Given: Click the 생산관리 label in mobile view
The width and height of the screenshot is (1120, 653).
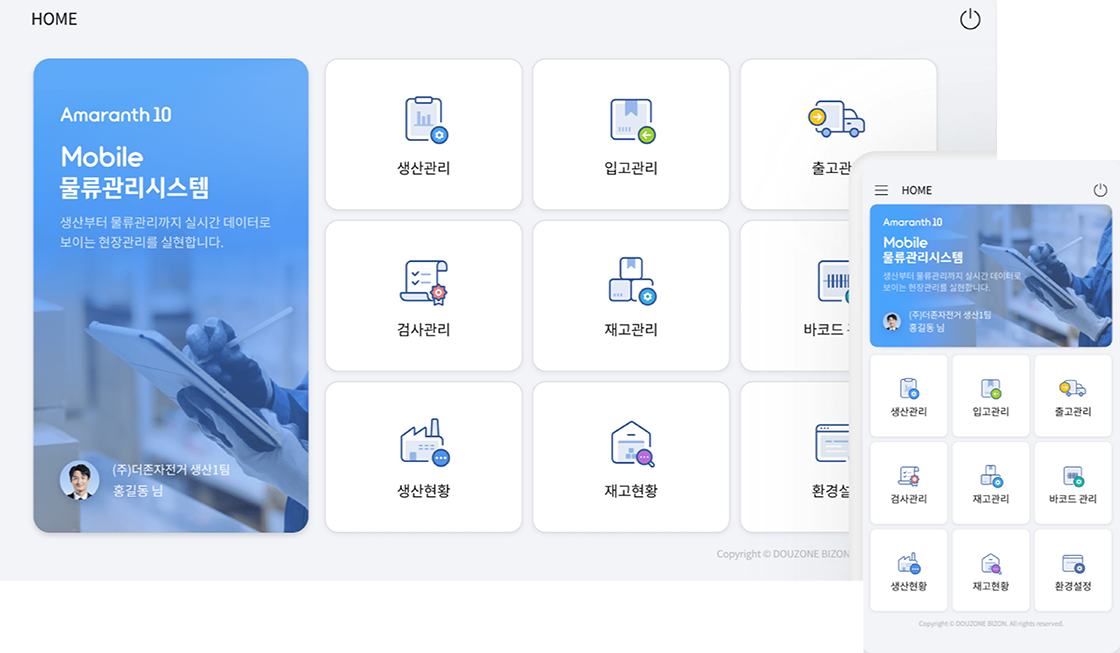Looking at the screenshot, I should (909, 412).
